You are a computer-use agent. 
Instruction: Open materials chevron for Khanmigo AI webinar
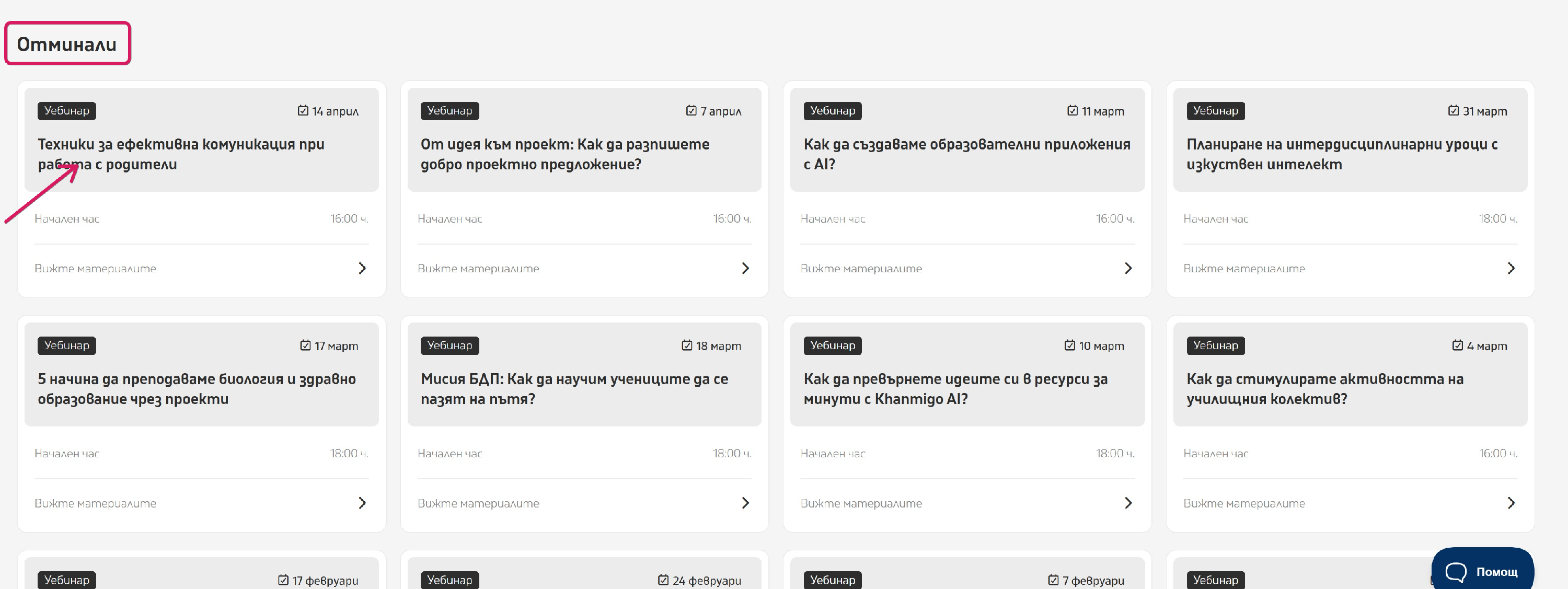click(x=1128, y=503)
